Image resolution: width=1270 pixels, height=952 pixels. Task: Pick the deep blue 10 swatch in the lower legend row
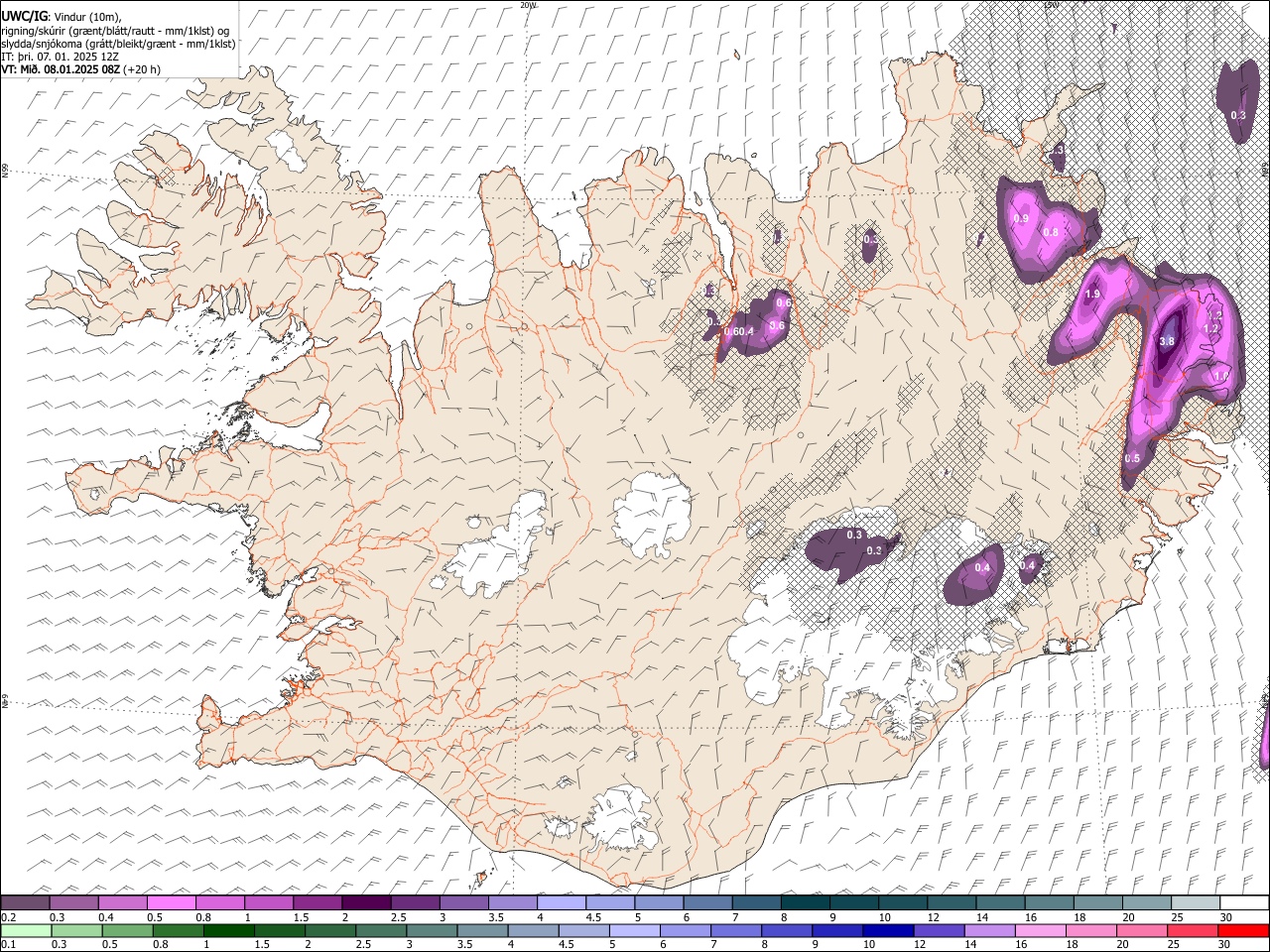(889, 930)
